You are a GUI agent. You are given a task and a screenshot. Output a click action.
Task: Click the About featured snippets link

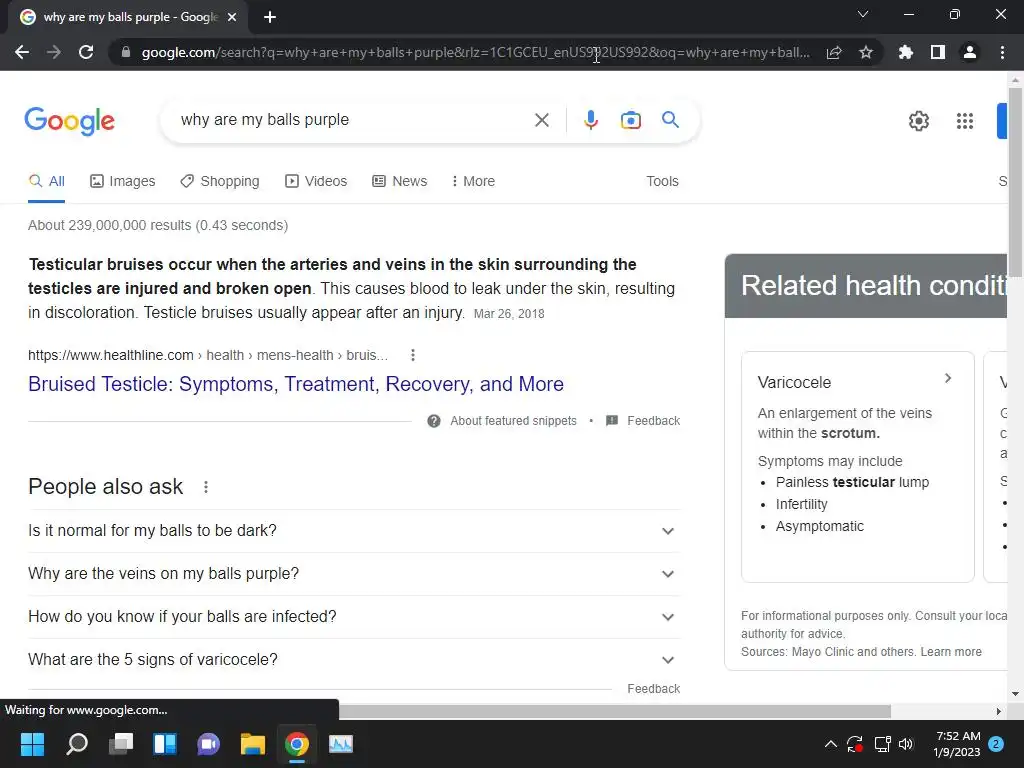coord(513,421)
